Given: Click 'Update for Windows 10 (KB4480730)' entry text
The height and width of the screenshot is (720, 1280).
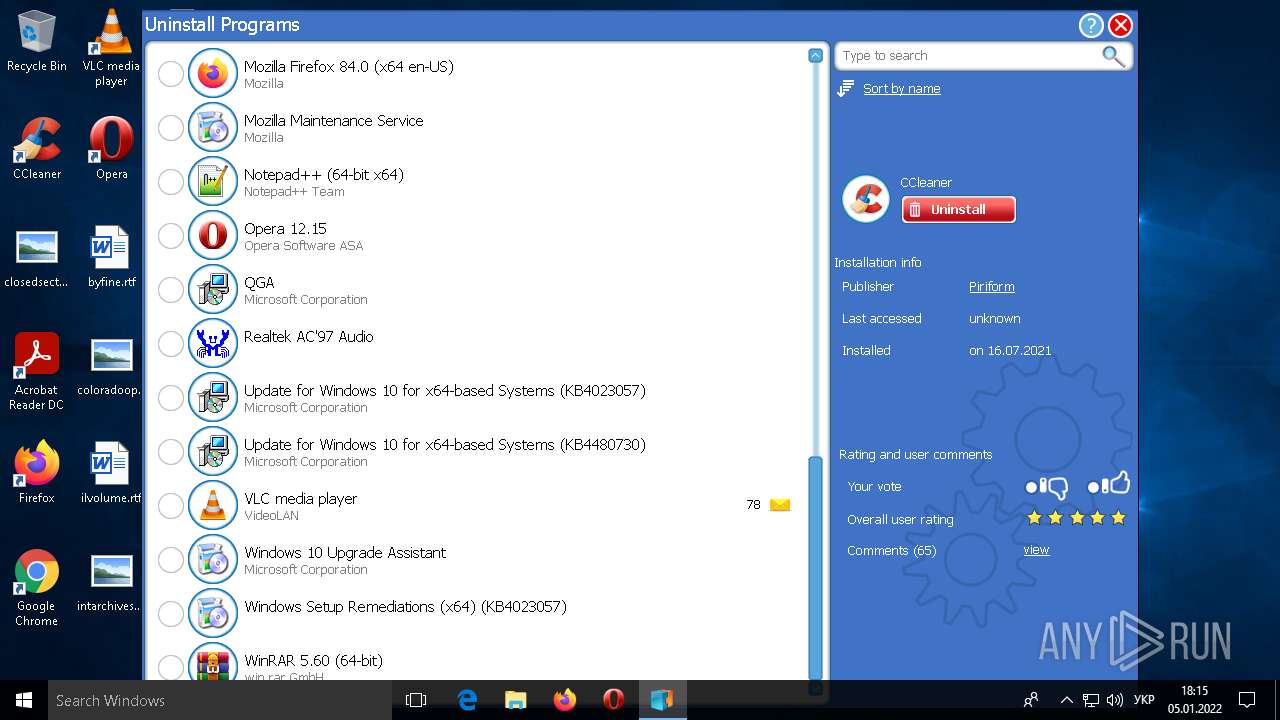Looking at the screenshot, I should (445, 445).
